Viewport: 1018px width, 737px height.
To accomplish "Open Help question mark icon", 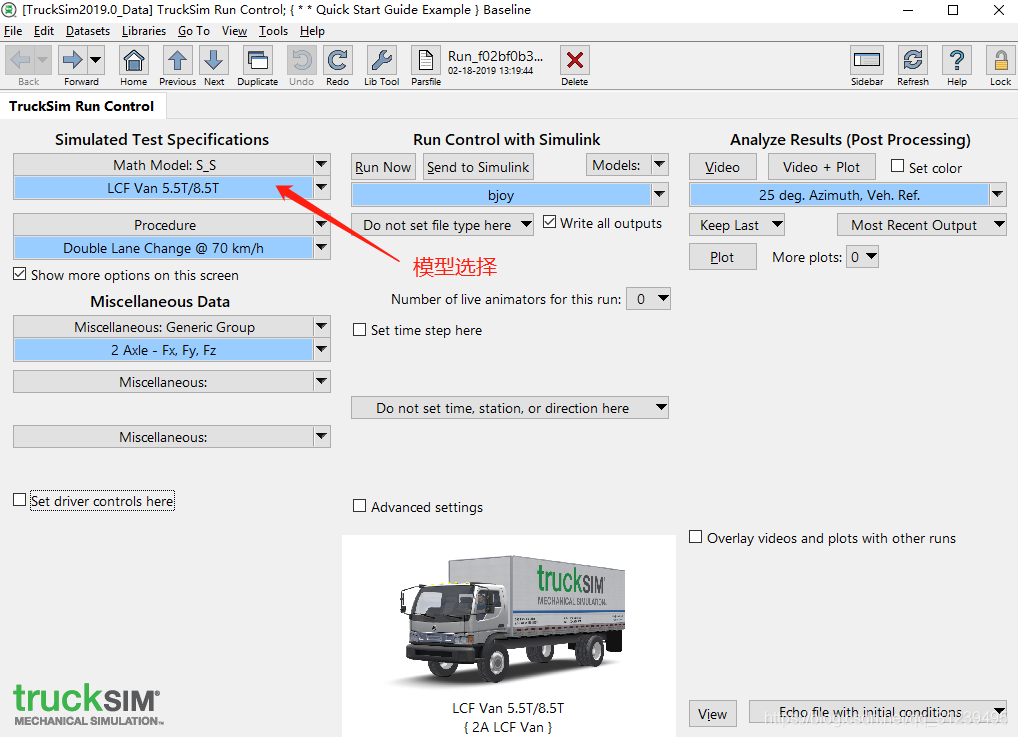I will click(x=956, y=60).
